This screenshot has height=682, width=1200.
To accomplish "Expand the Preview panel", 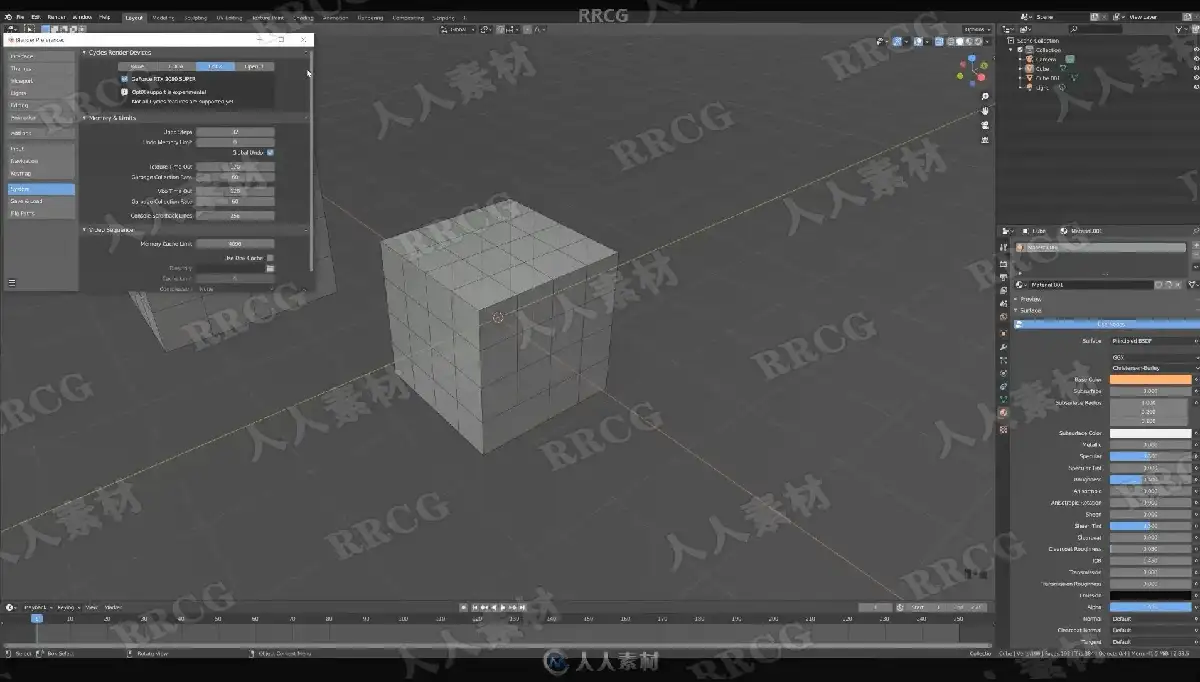I will point(1016,299).
